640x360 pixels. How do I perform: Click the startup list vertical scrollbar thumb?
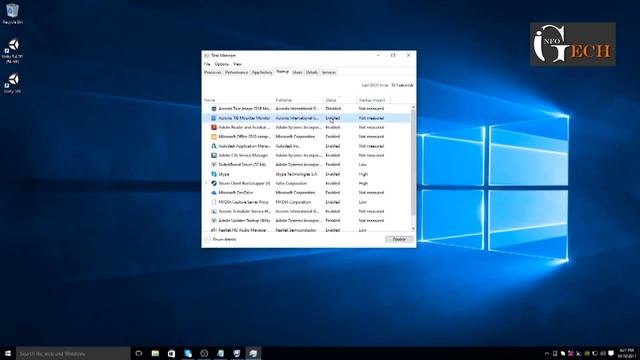pyautogui.click(x=413, y=162)
